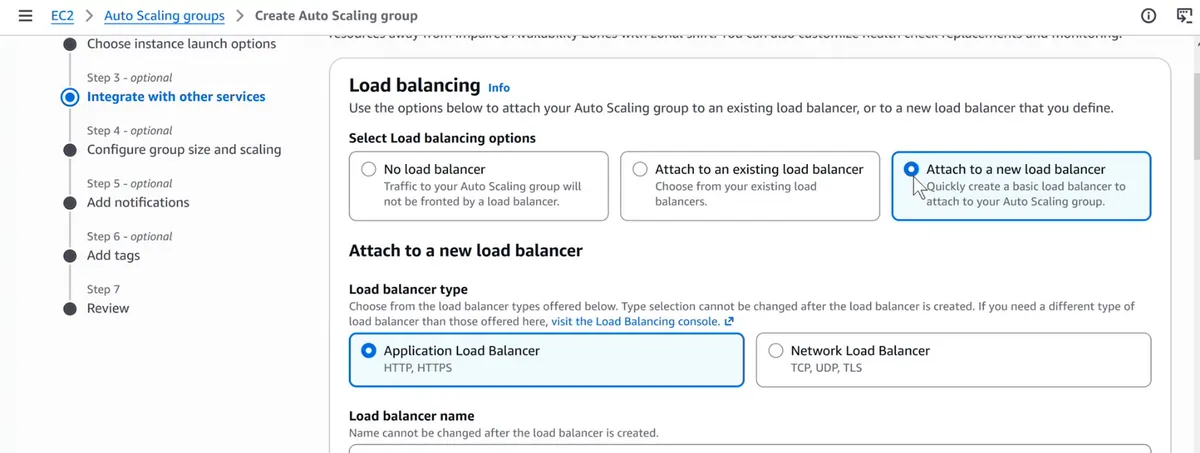Visit the Load Balancing console link
Screen dimensions: 1200x453
point(642,321)
